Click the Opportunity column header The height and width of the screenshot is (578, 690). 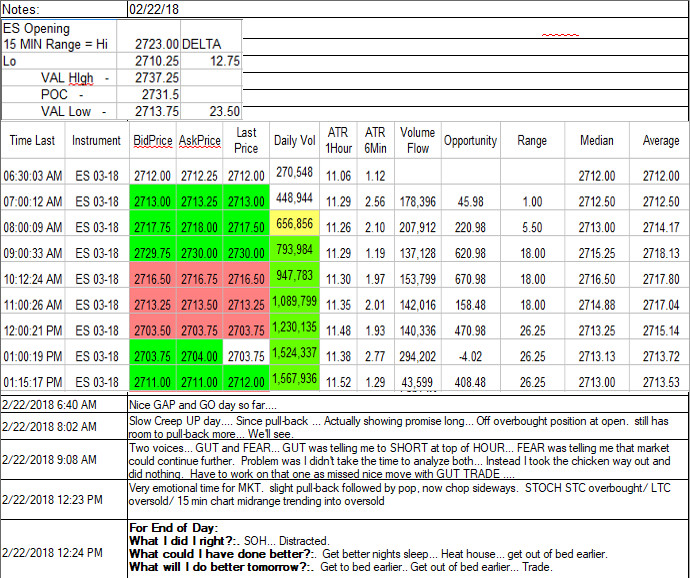tap(470, 140)
